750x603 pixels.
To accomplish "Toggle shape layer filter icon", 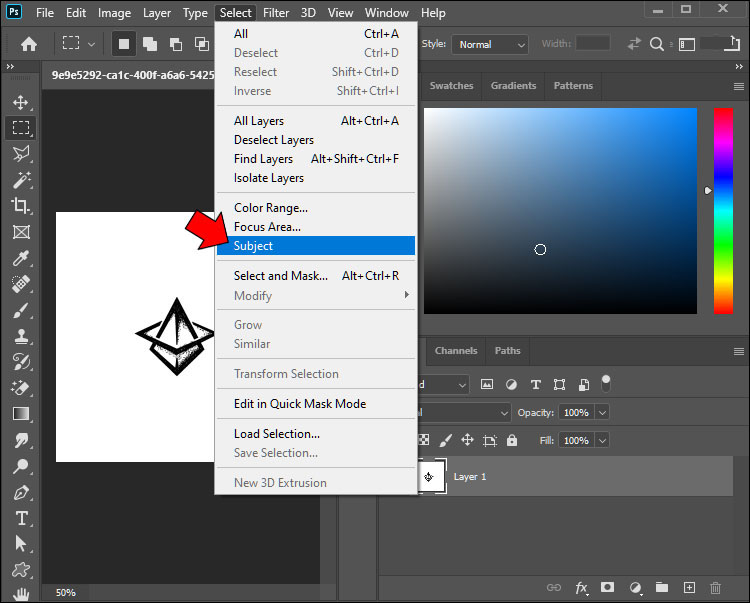I will (559, 384).
